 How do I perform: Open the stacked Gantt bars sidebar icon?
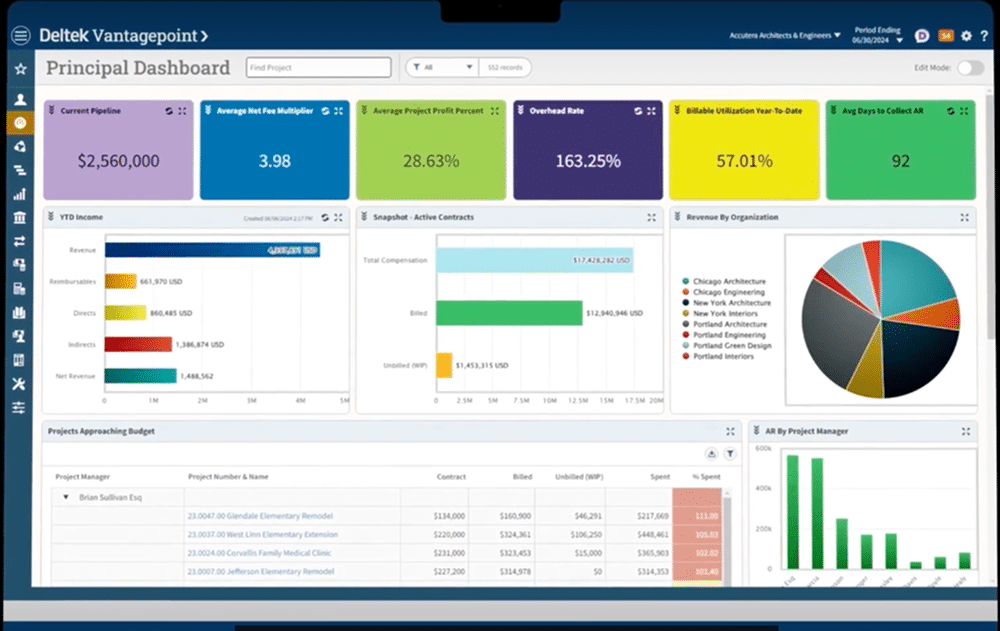(20, 170)
